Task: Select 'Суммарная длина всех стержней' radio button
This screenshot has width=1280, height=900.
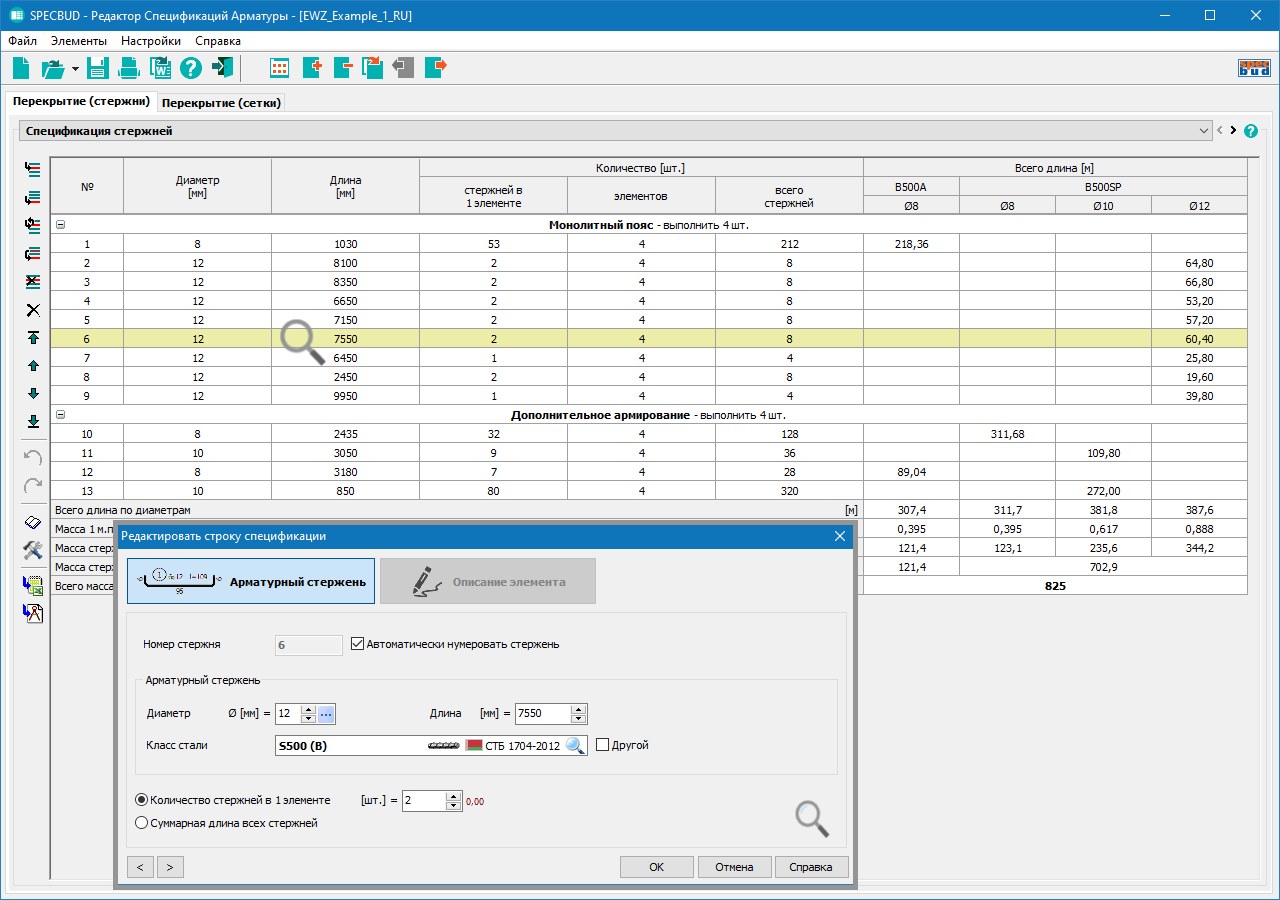Action: point(141,823)
